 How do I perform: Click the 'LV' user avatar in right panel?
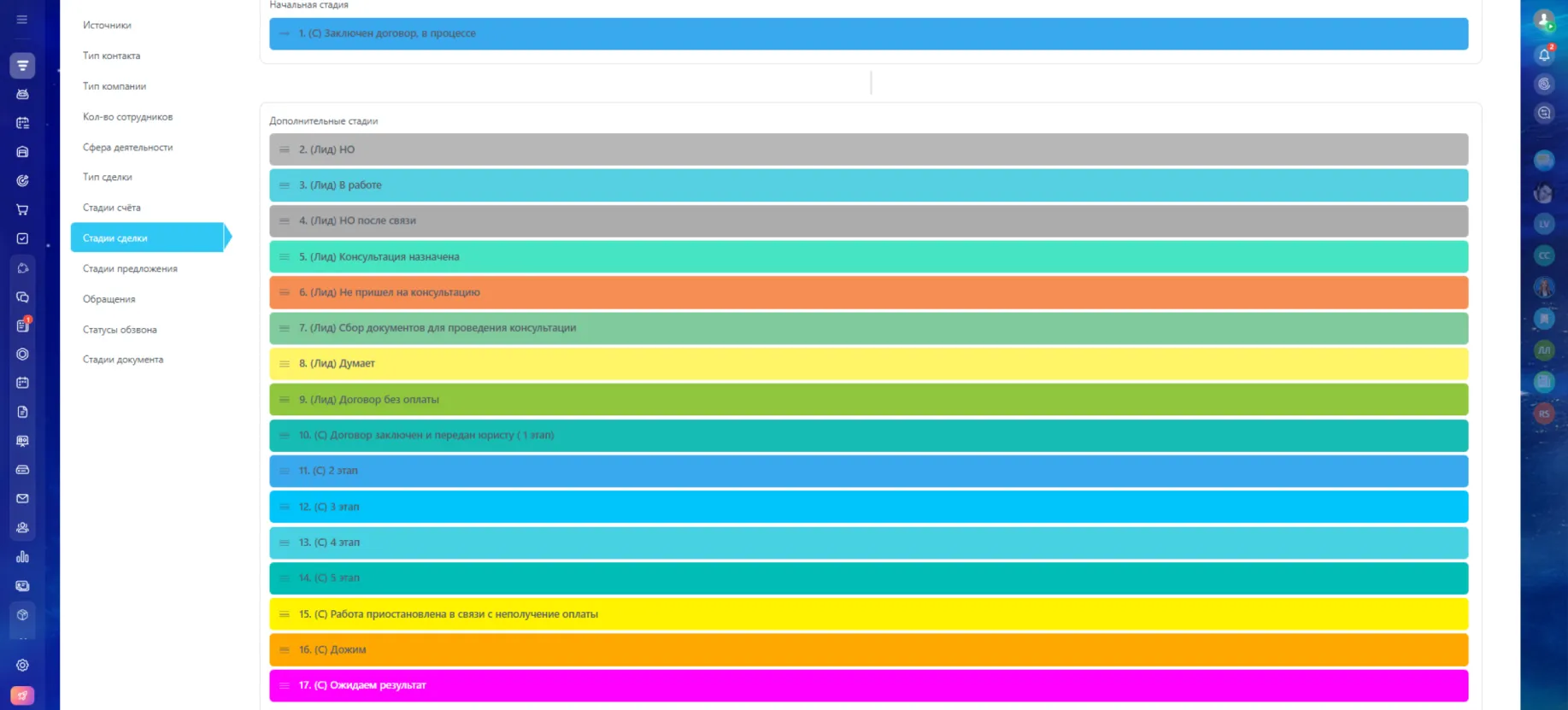point(1543,224)
